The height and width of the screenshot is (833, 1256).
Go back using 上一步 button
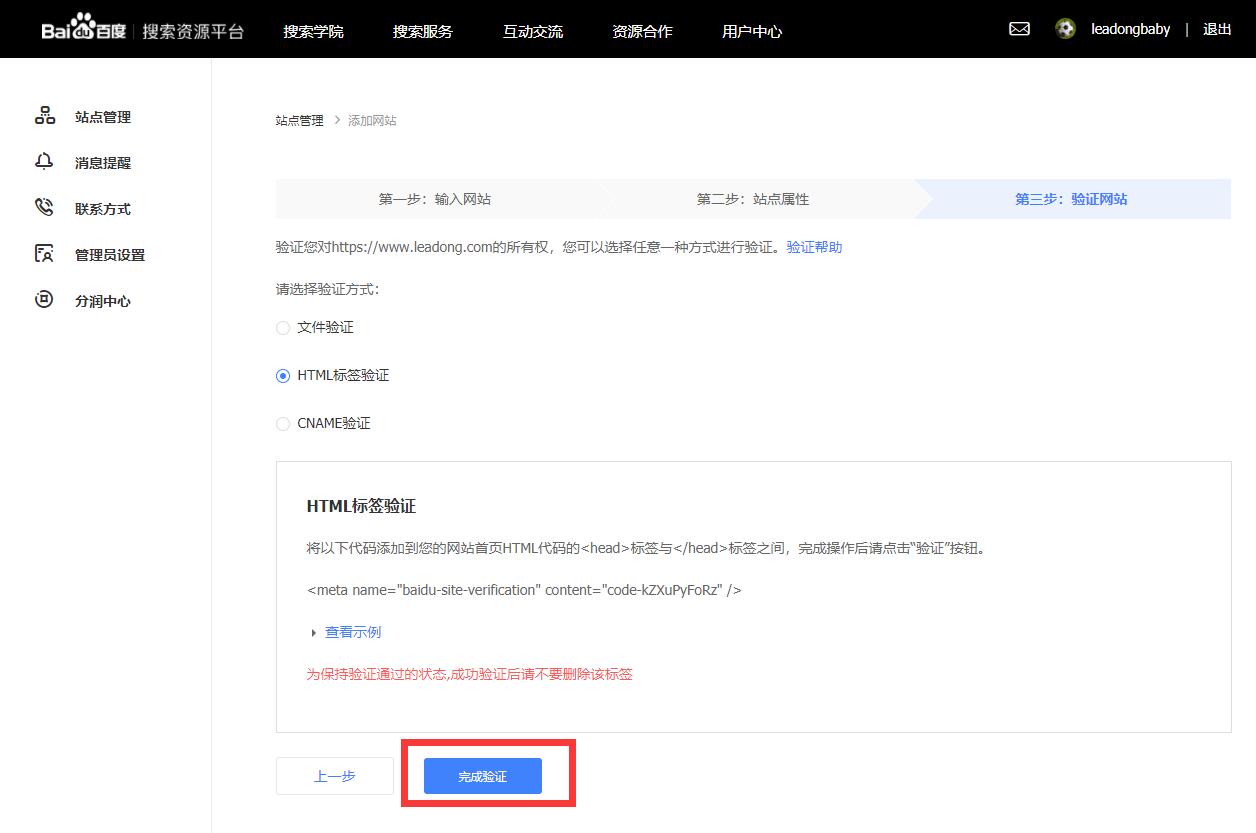[x=334, y=775]
